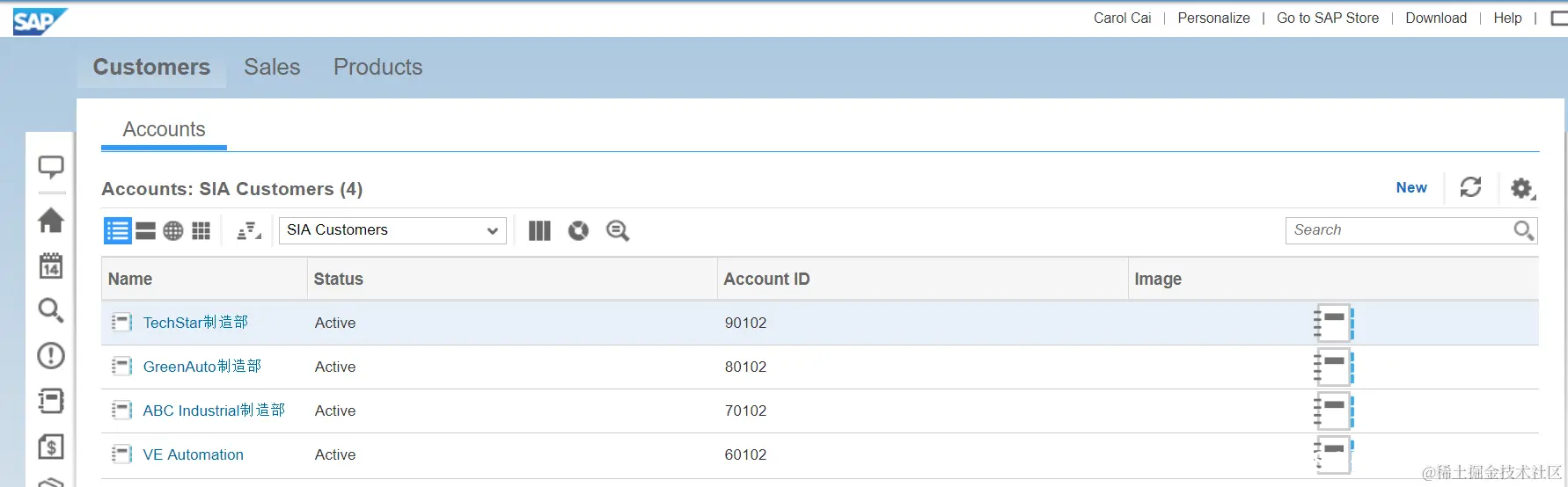Screen dimensions: 1568x487
Task: Open the gear settings menu
Action: pos(1523,188)
